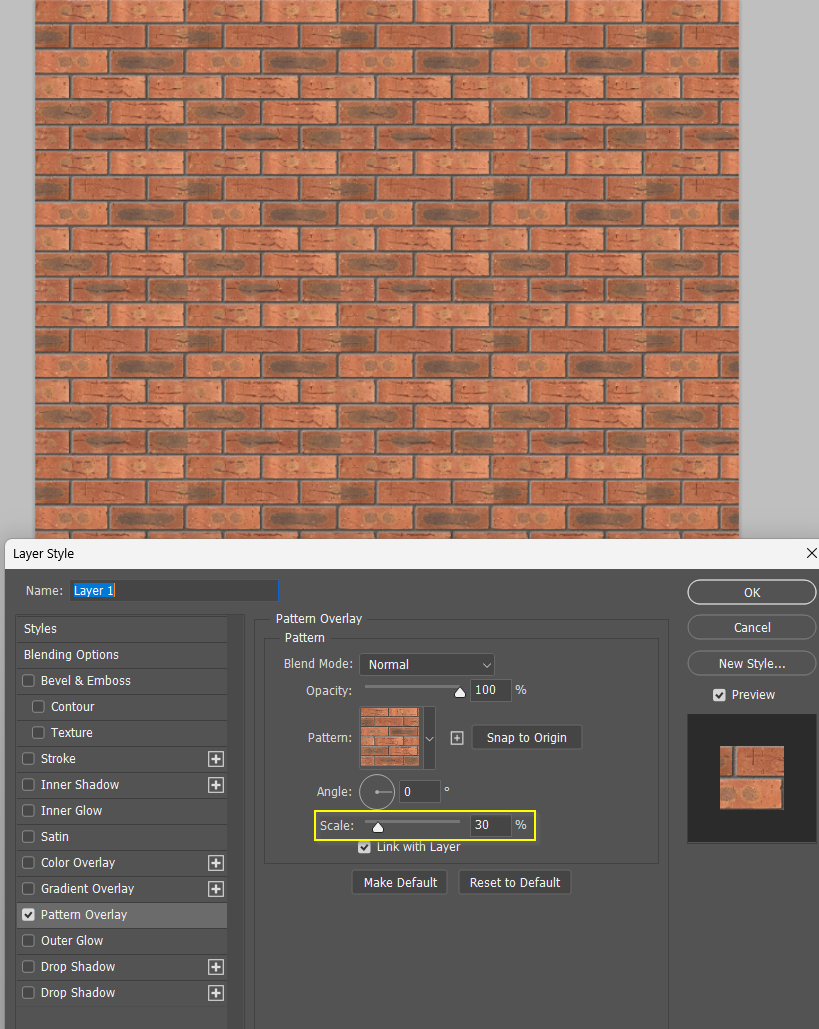819x1029 pixels.
Task: Click the angle dial control
Action: pyautogui.click(x=377, y=791)
